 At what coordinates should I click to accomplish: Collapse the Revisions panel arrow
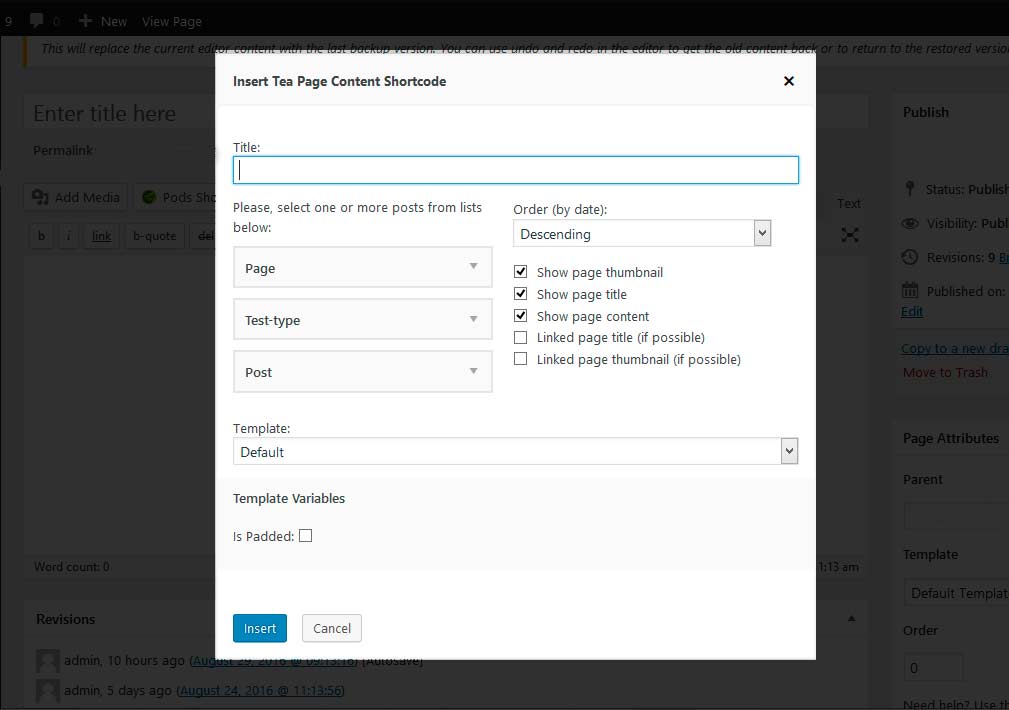tap(852, 619)
